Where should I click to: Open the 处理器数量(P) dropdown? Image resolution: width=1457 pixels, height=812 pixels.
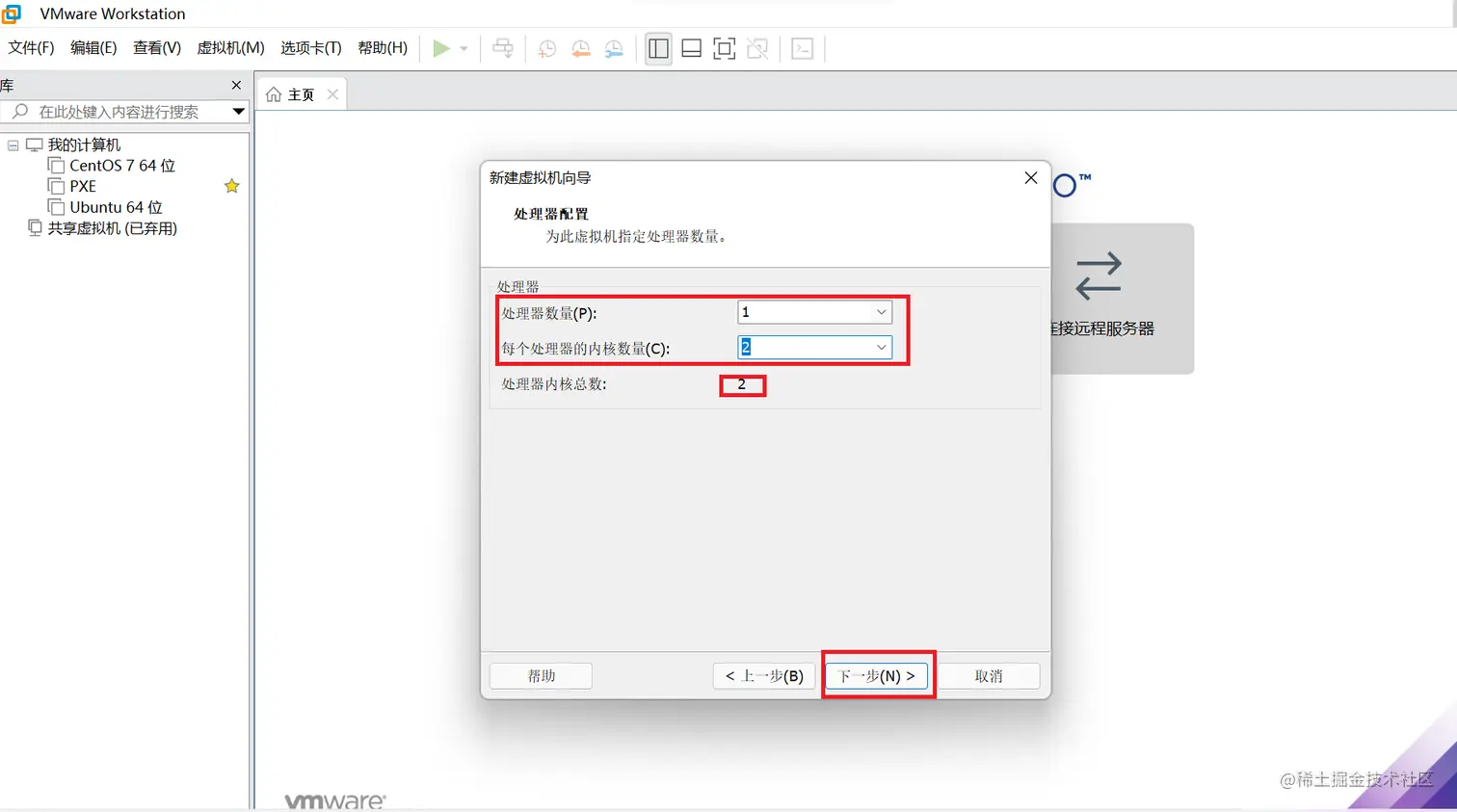[815, 312]
